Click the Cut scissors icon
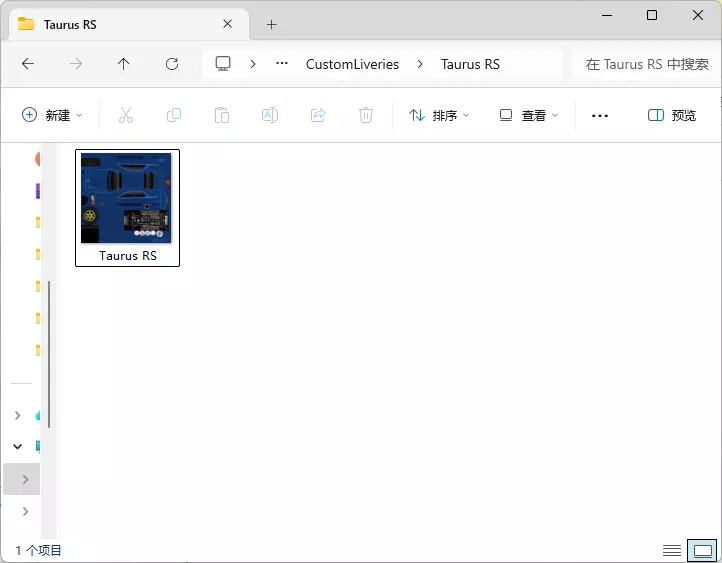This screenshot has width=722, height=563. pyautogui.click(x=126, y=115)
